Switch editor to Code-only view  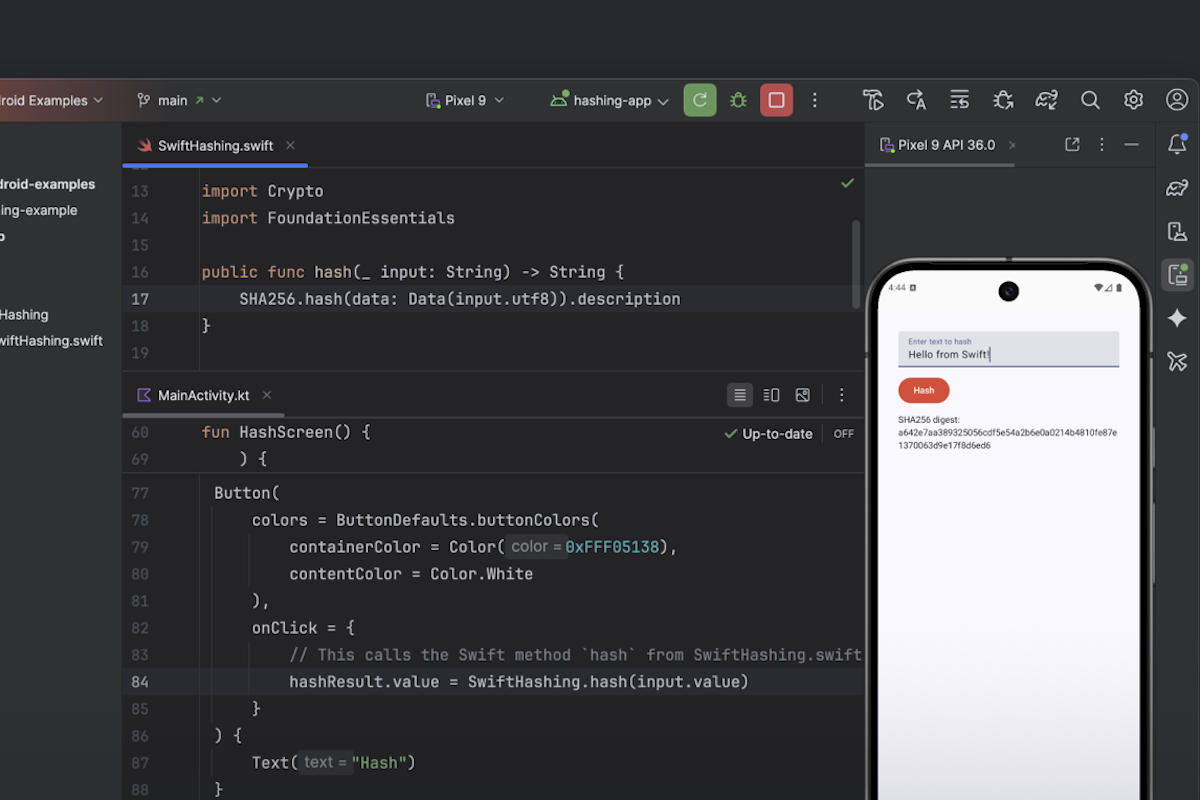coord(739,395)
